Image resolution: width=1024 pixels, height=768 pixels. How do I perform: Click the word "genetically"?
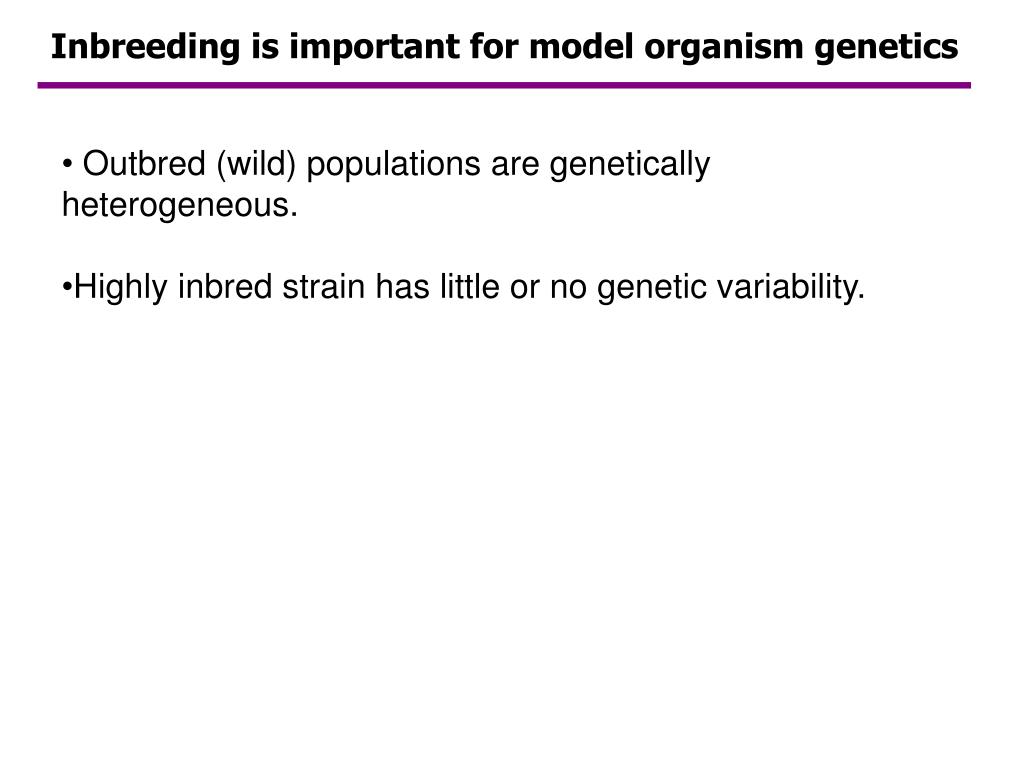(630, 164)
